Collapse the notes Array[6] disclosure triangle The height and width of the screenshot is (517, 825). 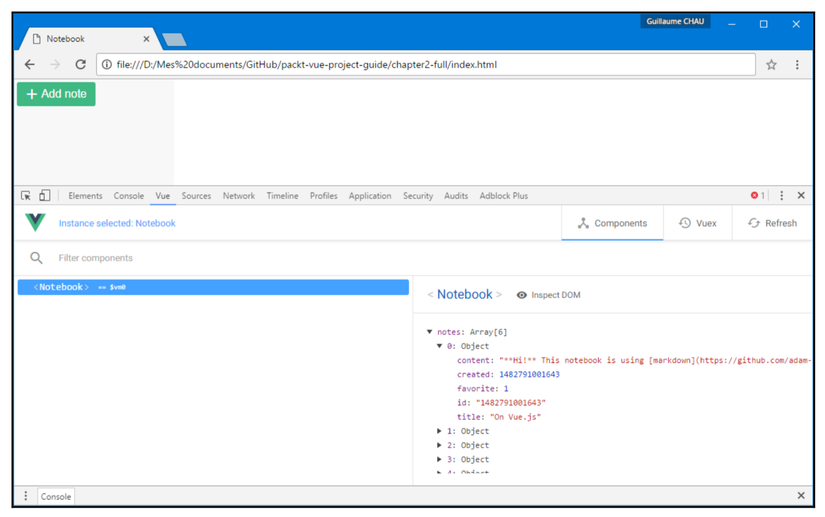[430, 332]
